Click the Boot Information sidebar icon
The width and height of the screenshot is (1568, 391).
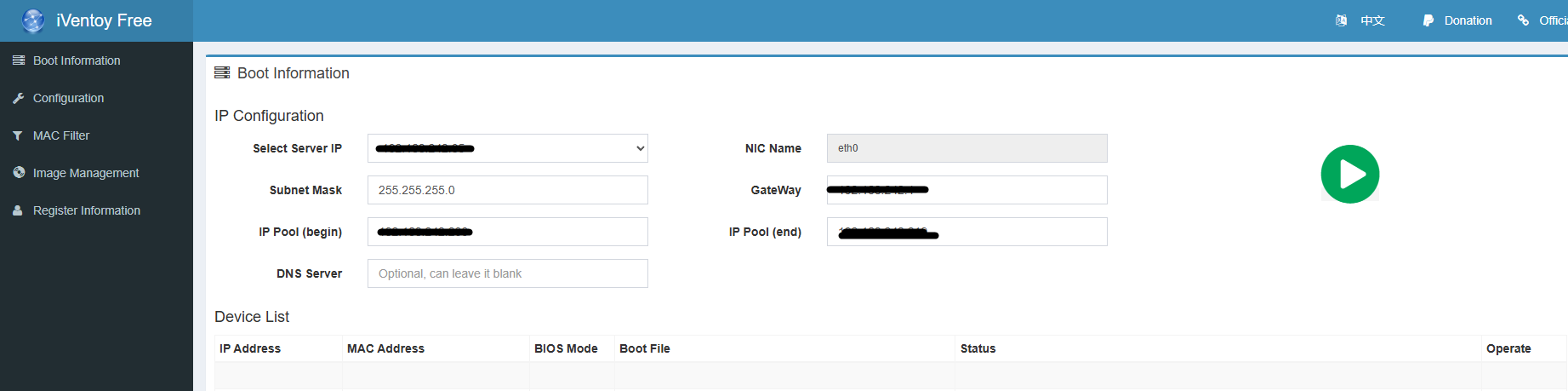(x=18, y=60)
